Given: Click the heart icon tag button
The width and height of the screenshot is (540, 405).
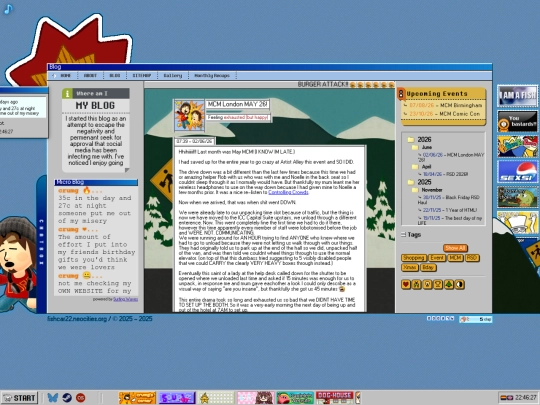Looking at the screenshot, I should click(406, 284).
